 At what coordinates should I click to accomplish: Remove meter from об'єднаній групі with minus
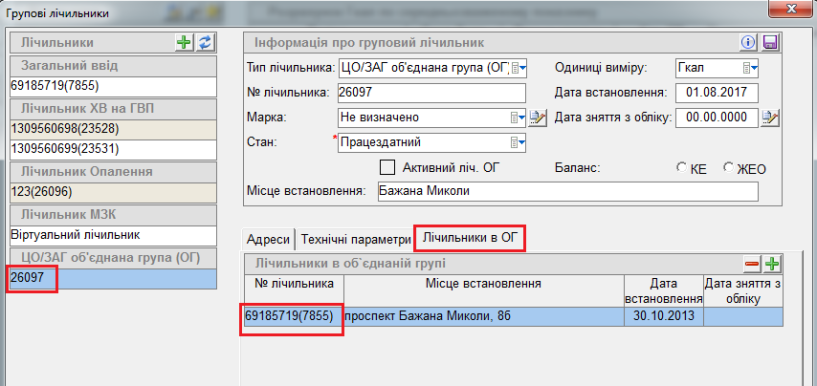[x=752, y=265]
